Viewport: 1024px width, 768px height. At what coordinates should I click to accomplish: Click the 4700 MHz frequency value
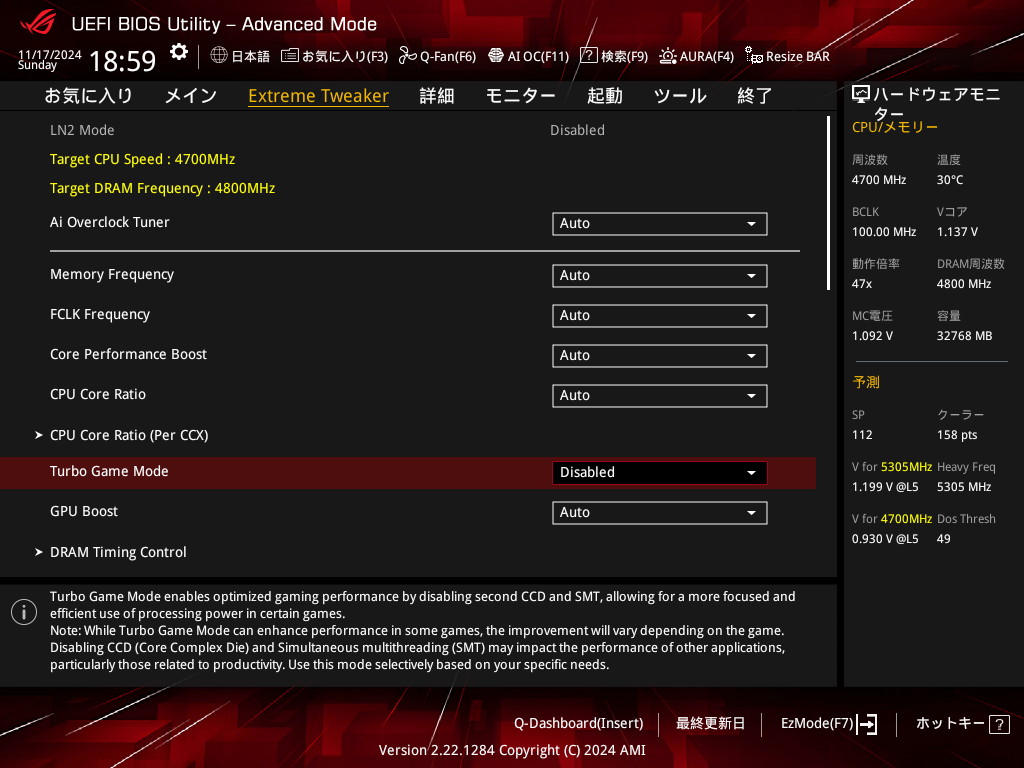click(879, 180)
